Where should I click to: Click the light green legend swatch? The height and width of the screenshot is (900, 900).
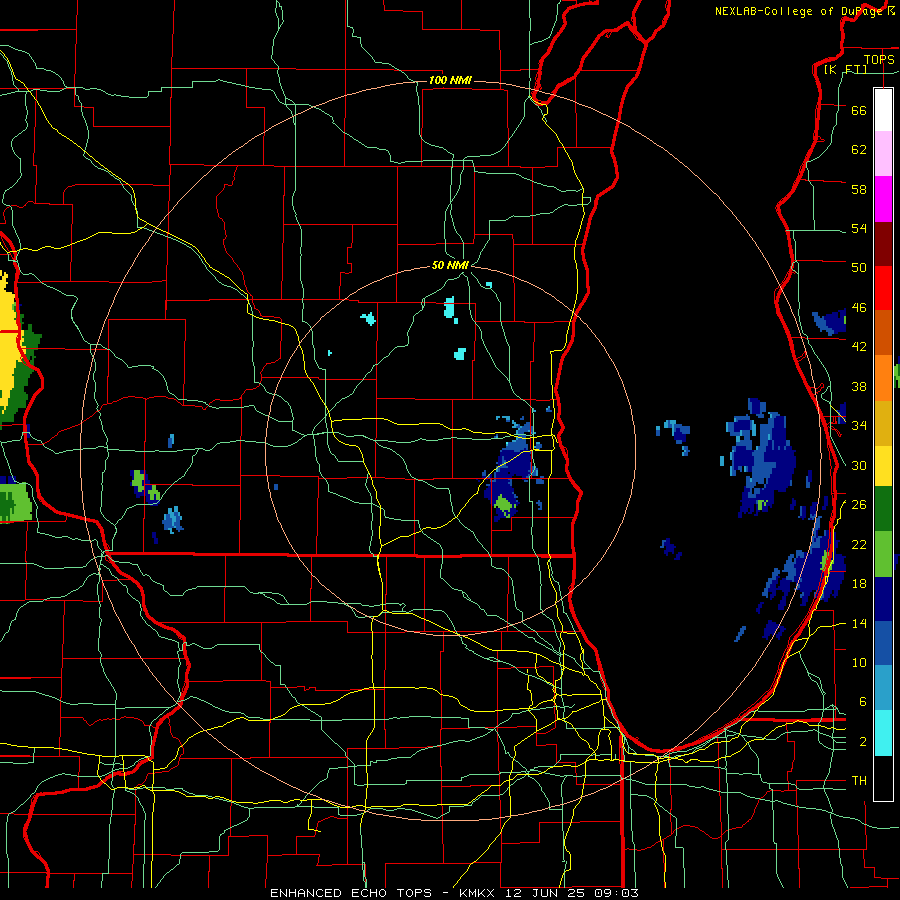pos(883,554)
